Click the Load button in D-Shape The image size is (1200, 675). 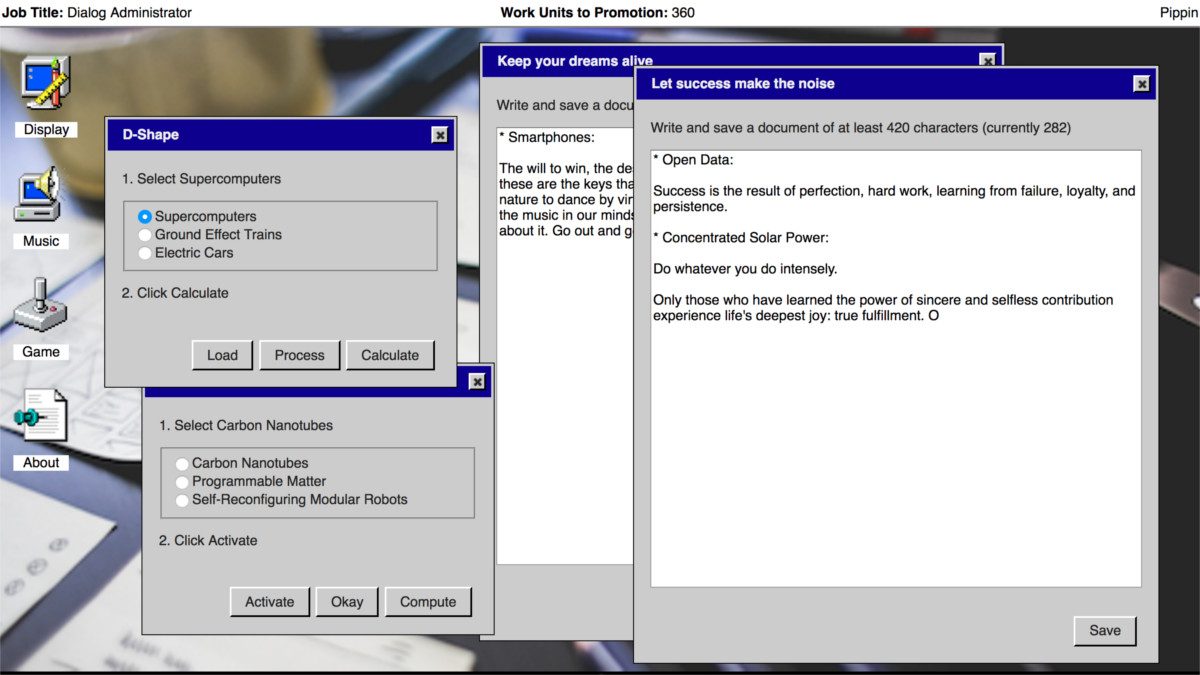(222, 355)
